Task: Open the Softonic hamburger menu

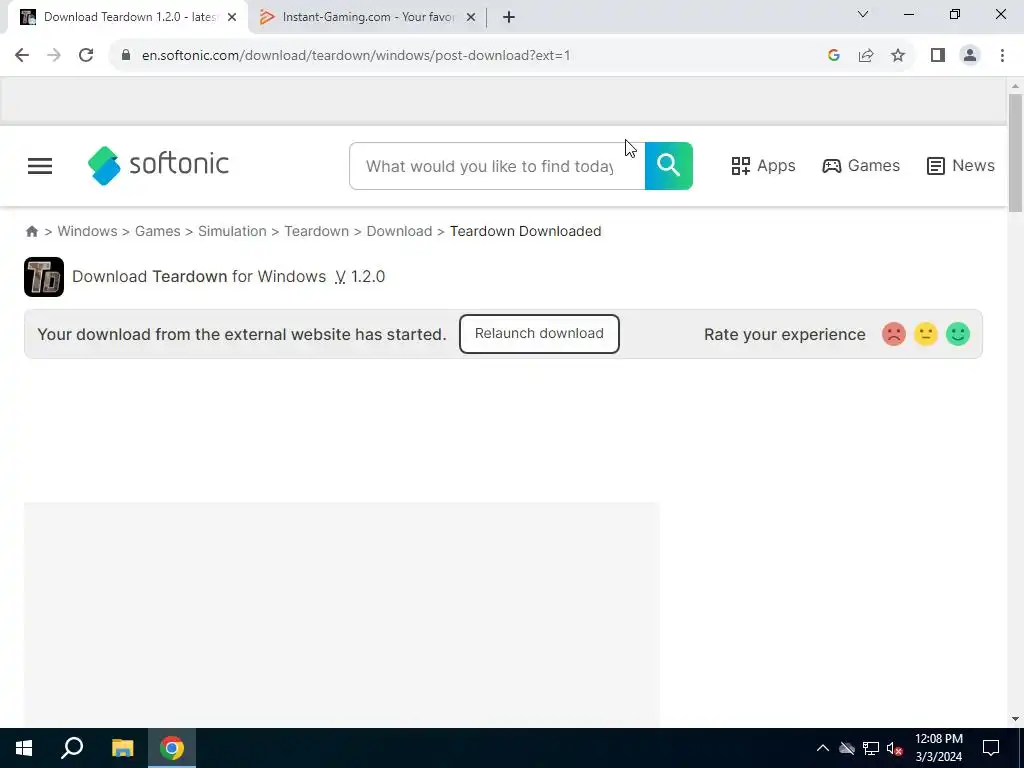Action: click(x=40, y=166)
